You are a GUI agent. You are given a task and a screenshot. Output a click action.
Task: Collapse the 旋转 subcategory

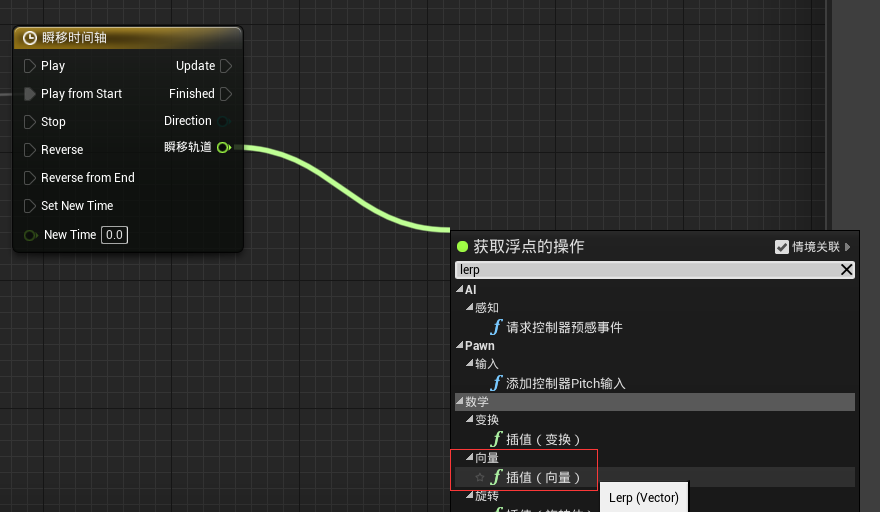point(470,495)
